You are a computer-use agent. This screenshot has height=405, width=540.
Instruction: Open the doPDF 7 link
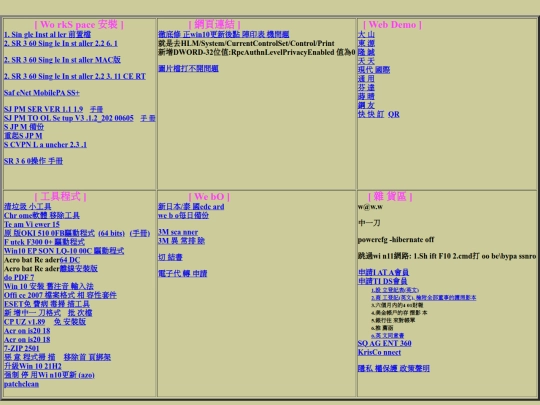pos(19,278)
